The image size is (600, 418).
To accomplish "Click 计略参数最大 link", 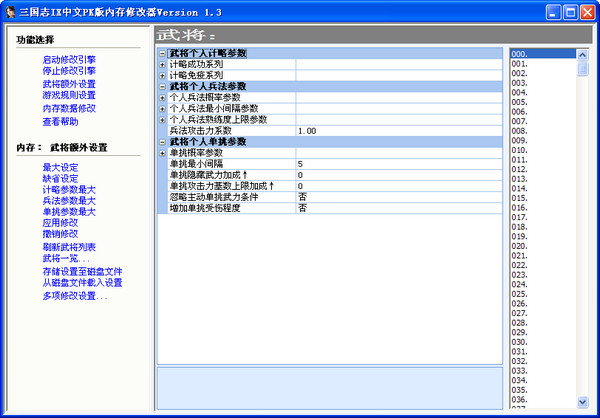I will [x=69, y=190].
